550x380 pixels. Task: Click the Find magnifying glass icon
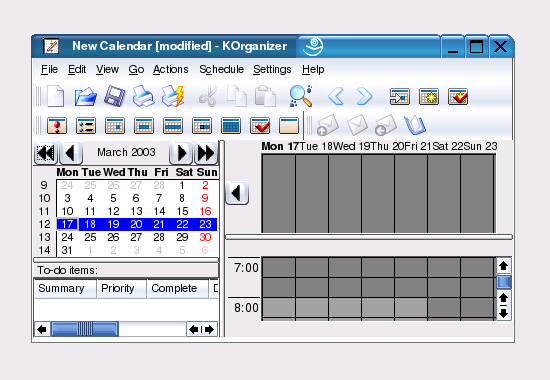pyautogui.click(x=301, y=96)
